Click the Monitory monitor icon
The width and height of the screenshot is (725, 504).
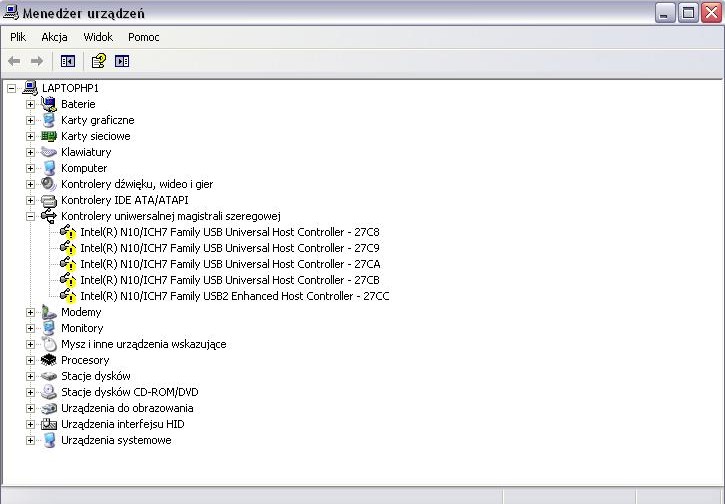[x=49, y=328]
